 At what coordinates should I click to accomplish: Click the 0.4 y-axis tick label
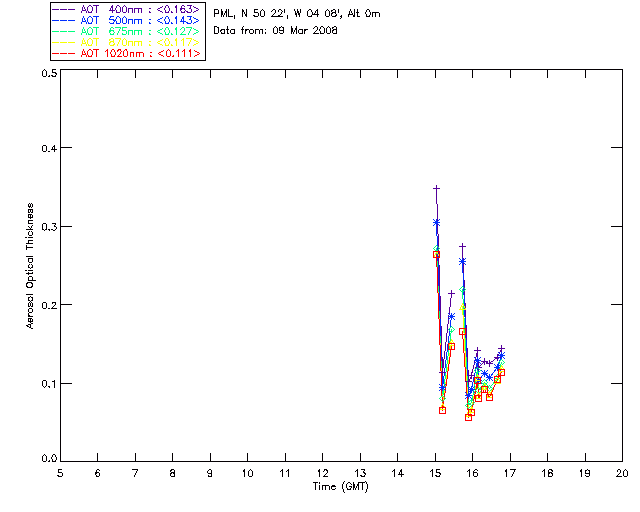[x=49, y=148]
